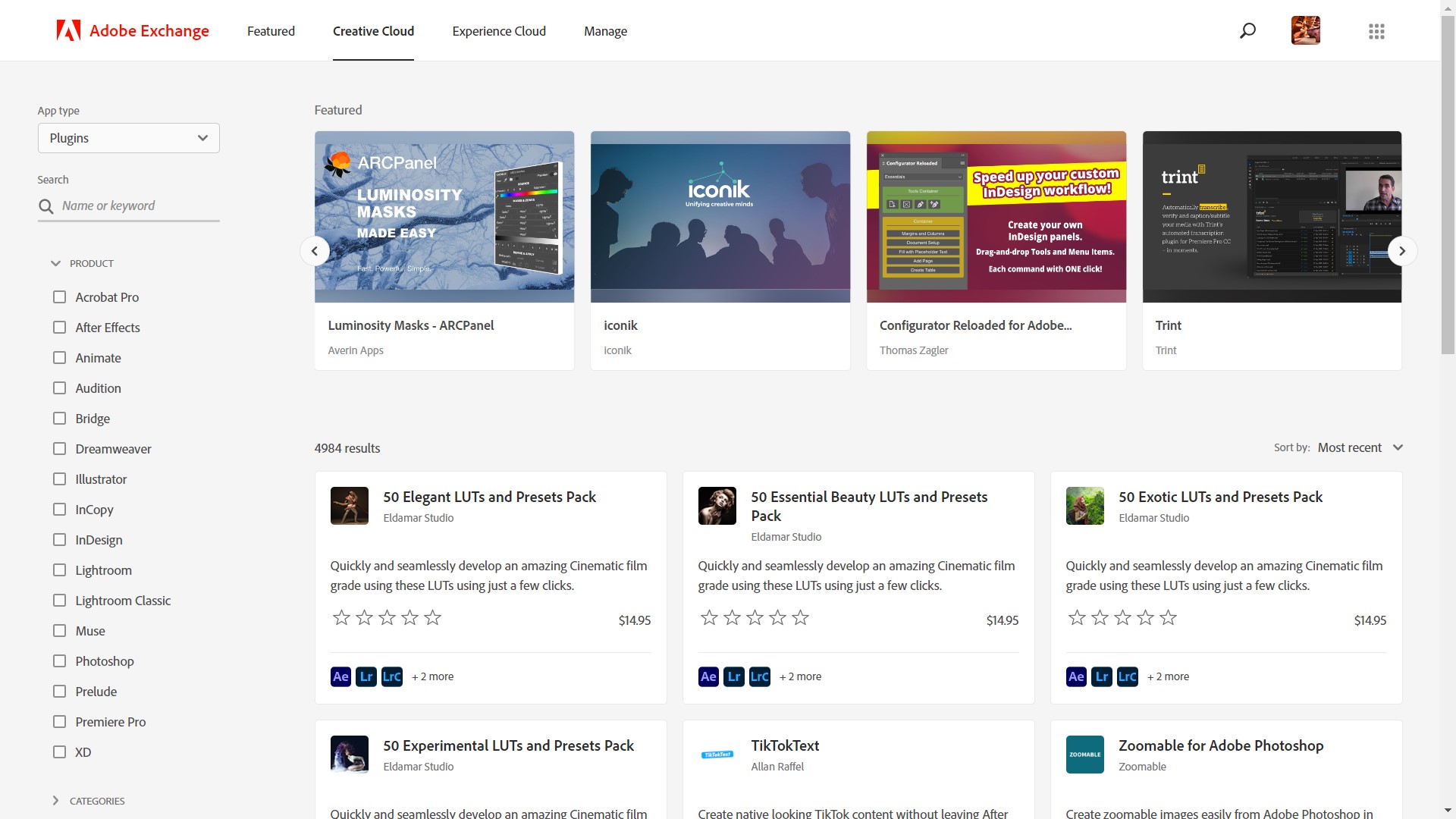
Task: Click the Eldamar Studio name under 50 Experimental LUTs
Action: tap(418, 767)
